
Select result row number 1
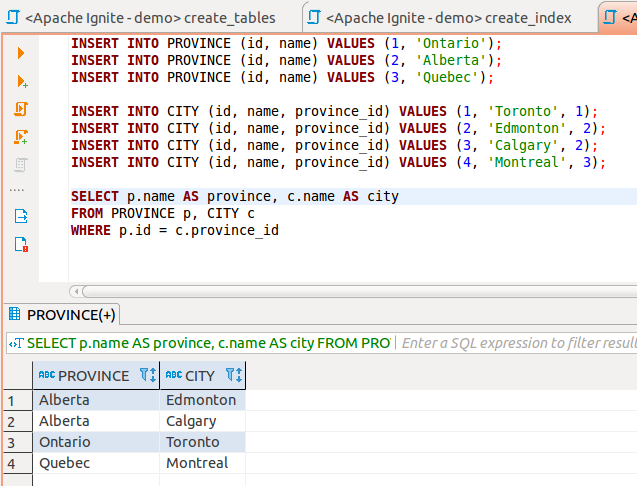(17, 401)
